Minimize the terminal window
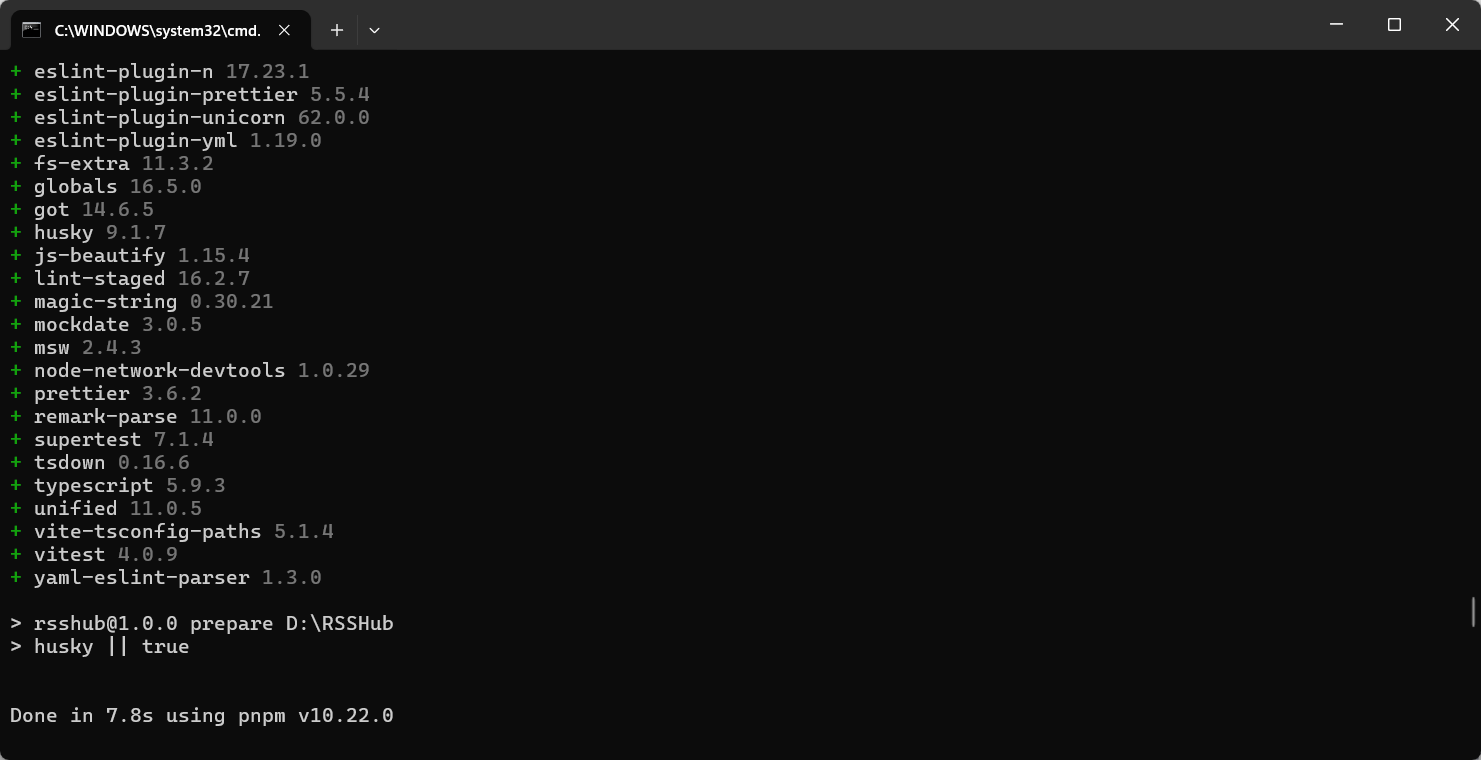Screen dimensions: 1481x760 [1336, 25]
